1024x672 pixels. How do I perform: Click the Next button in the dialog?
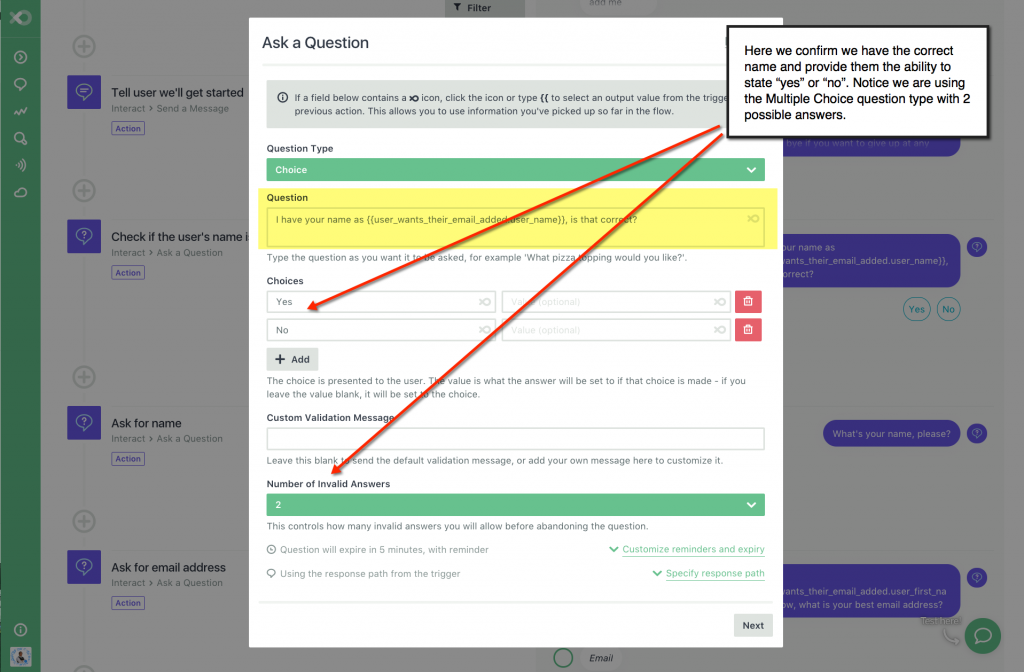click(753, 624)
